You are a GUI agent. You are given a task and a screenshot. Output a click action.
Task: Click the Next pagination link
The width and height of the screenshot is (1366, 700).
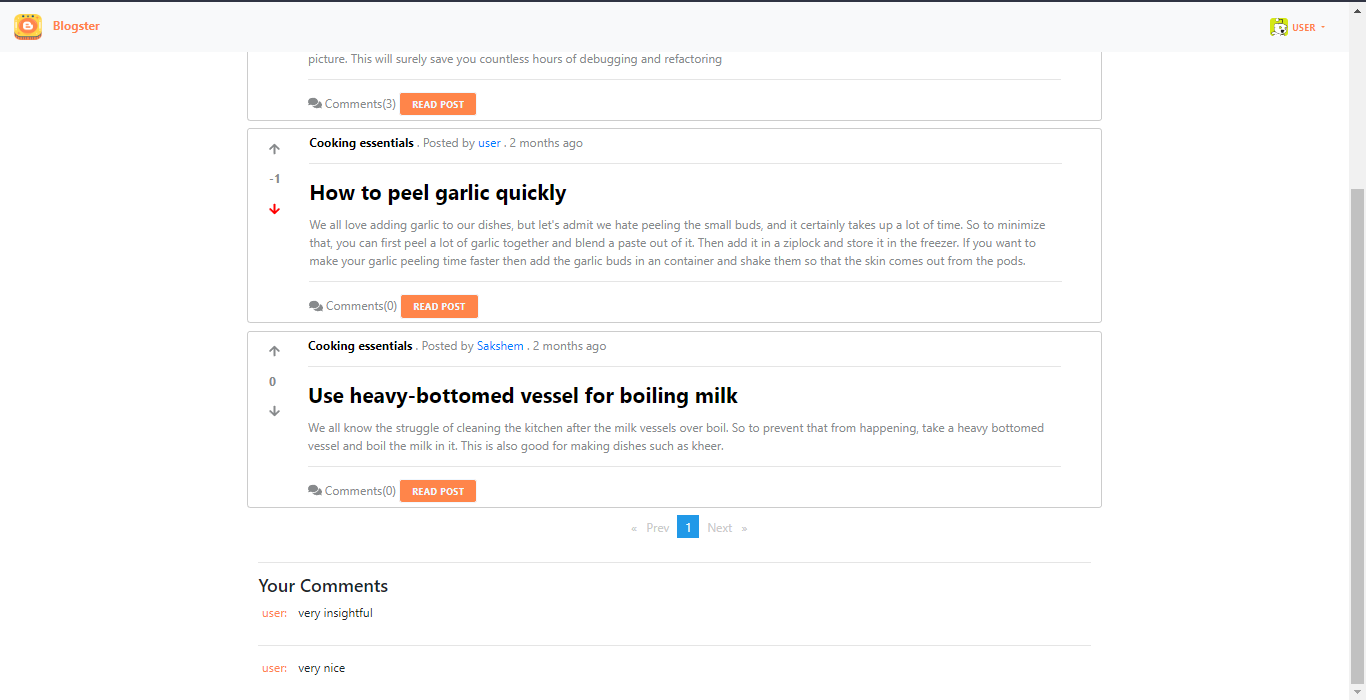click(x=719, y=526)
